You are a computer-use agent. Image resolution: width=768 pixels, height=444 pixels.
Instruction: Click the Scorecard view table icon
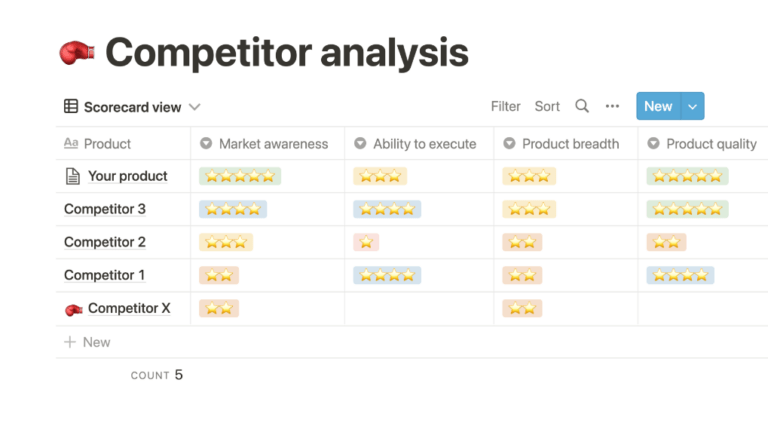[71, 107]
